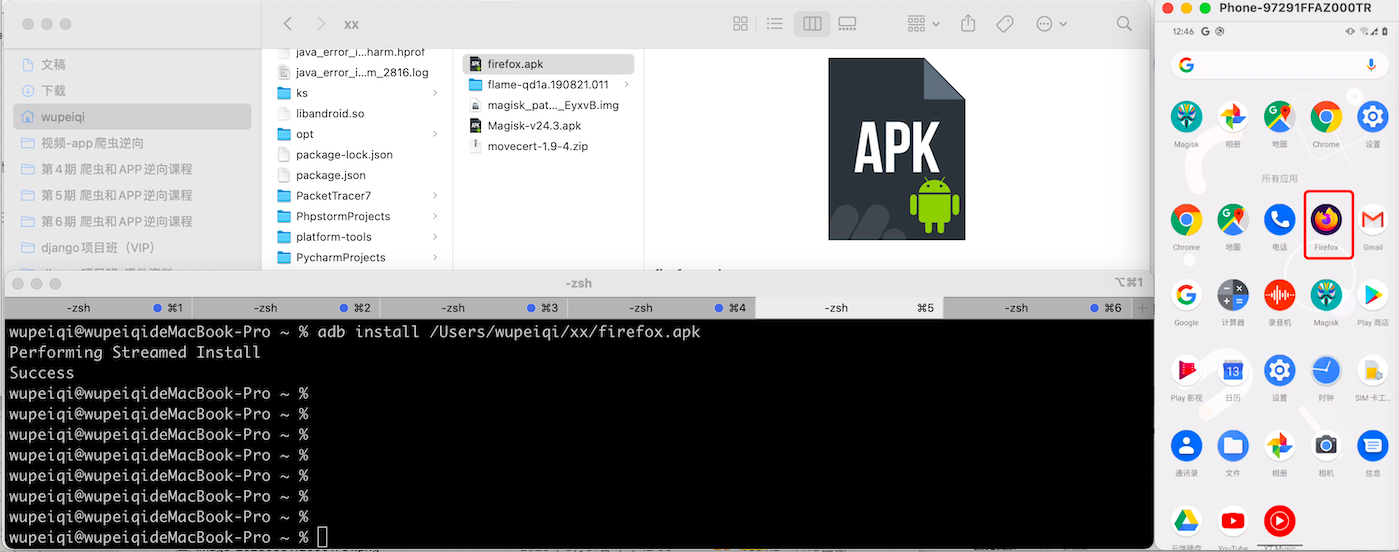Open the YouTube app on phone

1233,526
